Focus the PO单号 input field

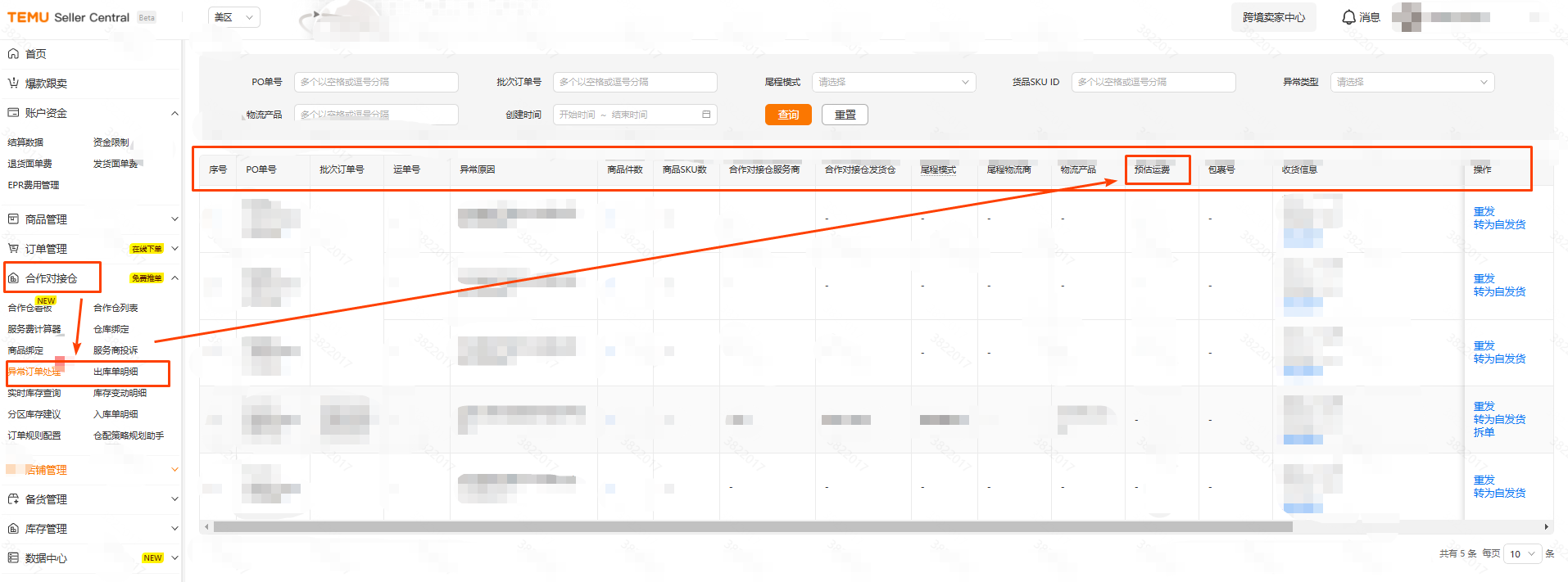pyautogui.click(x=376, y=82)
